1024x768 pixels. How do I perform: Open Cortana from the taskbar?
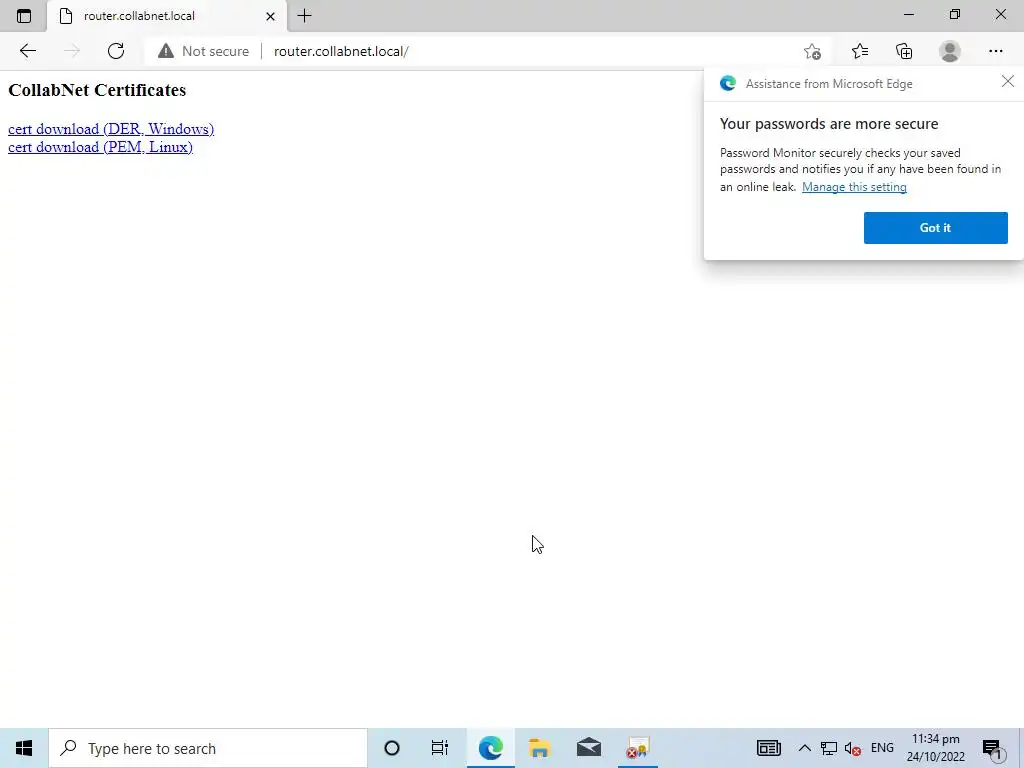[392, 748]
